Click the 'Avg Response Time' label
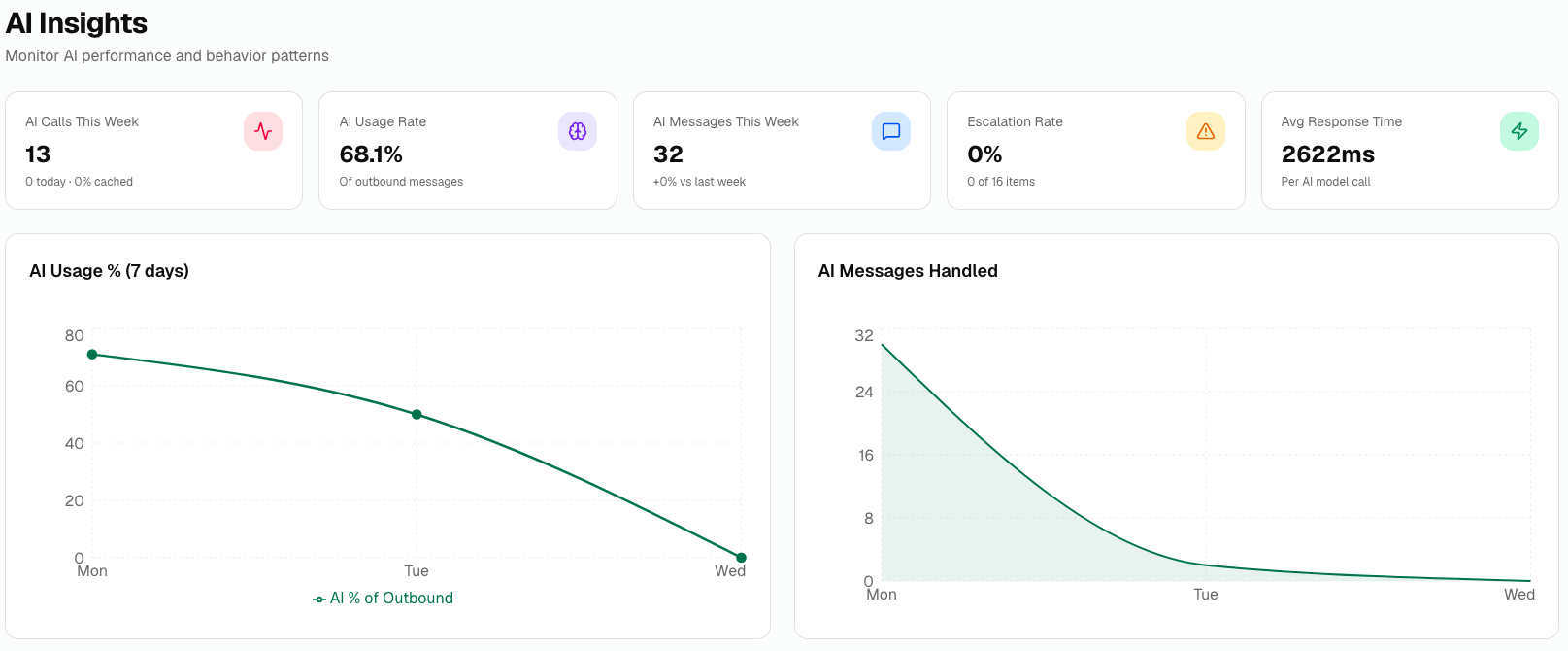1568x651 pixels. coord(1341,121)
